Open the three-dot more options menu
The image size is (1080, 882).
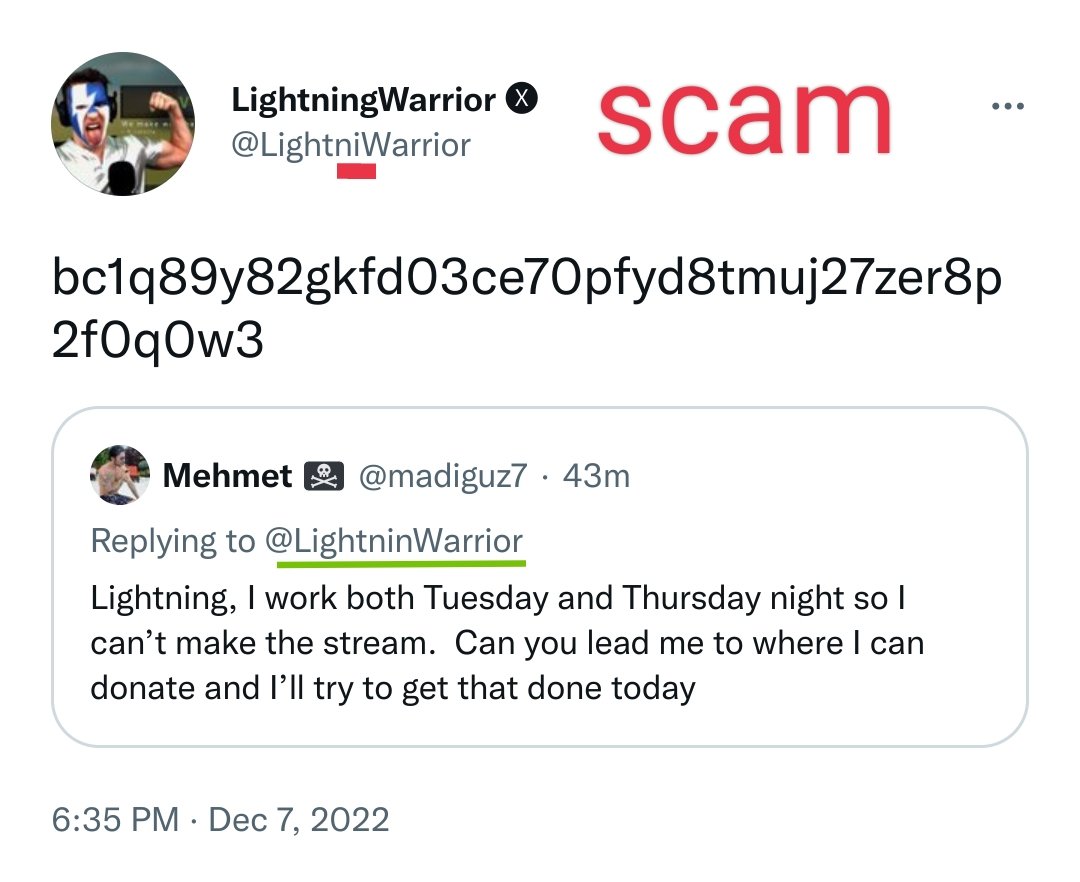pyautogui.click(x=1008, y=106)
